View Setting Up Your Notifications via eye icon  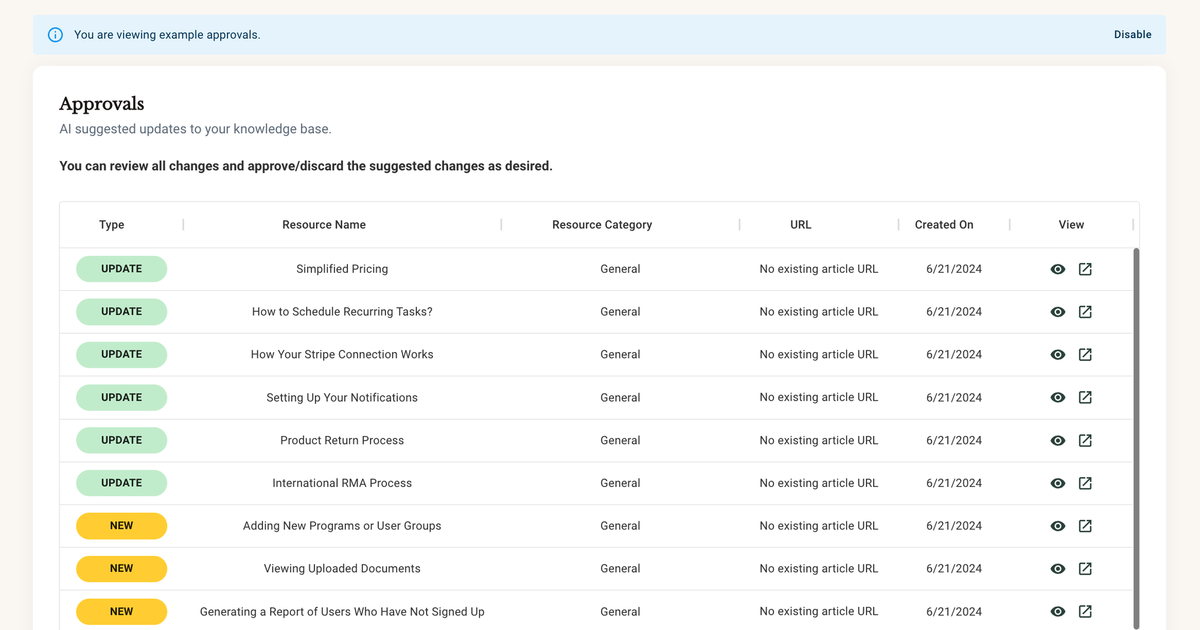click(x=1057, y=398)
